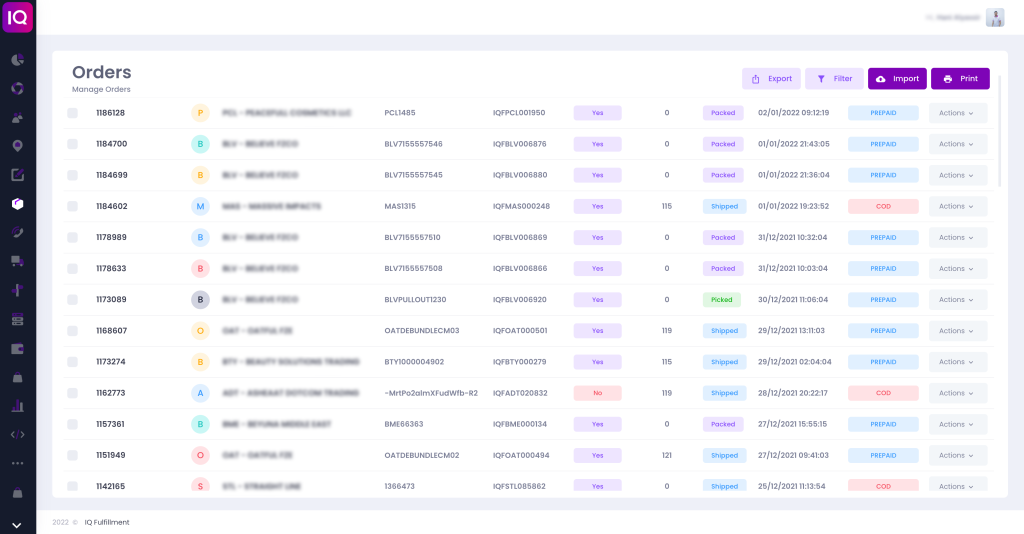The height and width of the screenshot is (534, 1024).
Task: Expand Actions dropdown for order 1184700
Action: pyautogui.click(x=957, y=144)
